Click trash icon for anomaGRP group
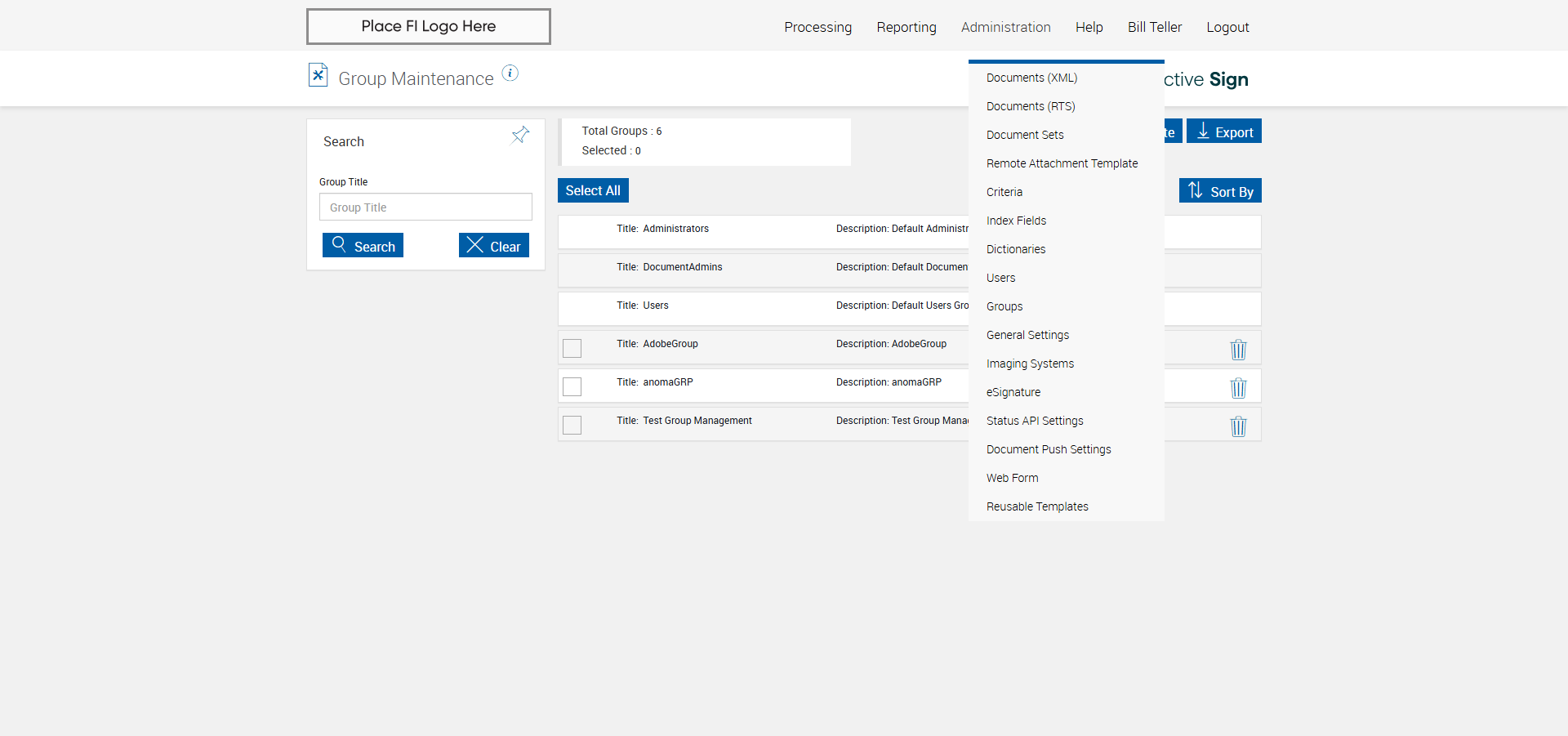The width and height of the screenshot is (1568, 736). (1238, 388)
